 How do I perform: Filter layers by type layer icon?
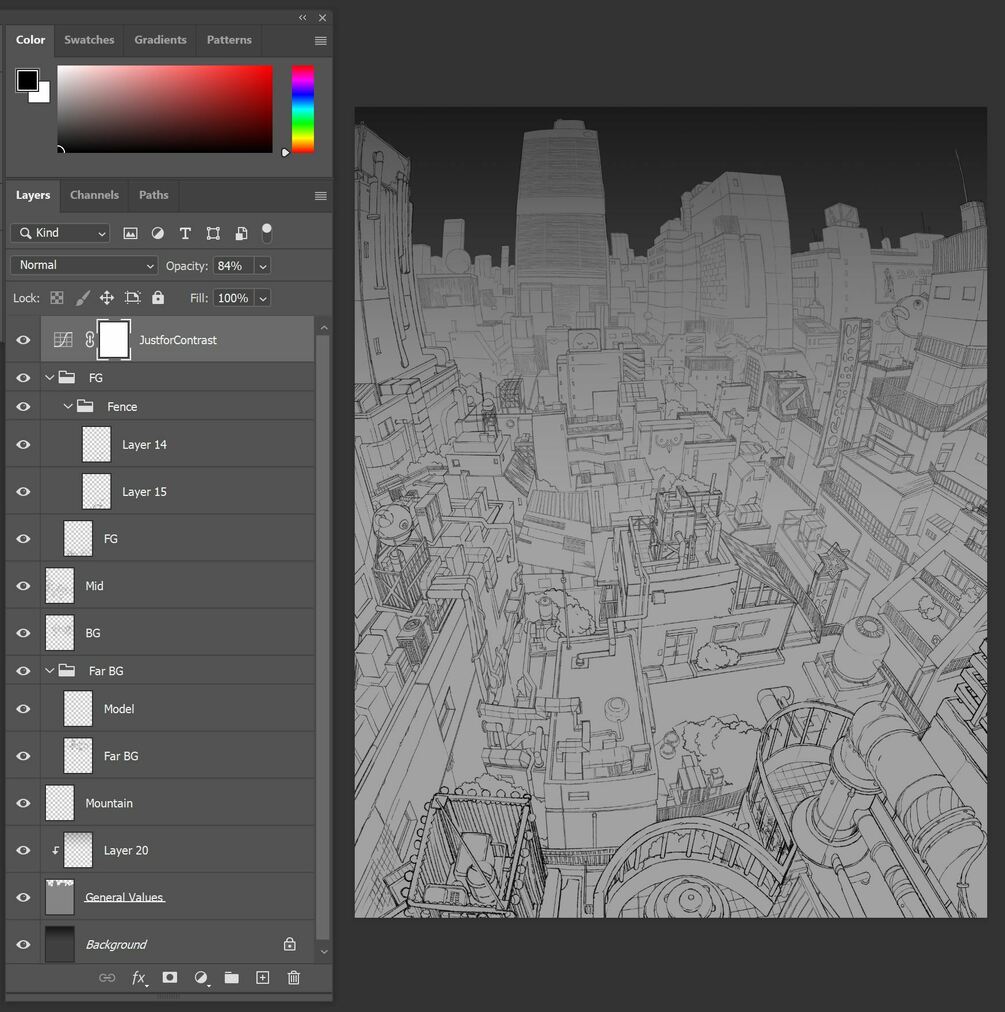click(185, 234)
